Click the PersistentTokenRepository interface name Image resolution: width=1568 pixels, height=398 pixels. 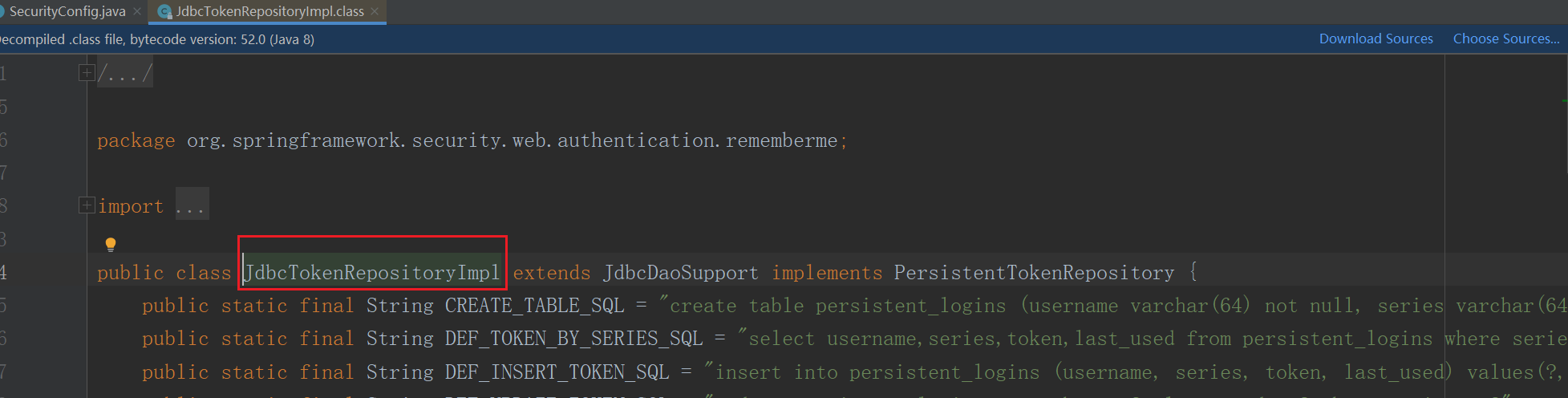click(x=1033, y=273)
